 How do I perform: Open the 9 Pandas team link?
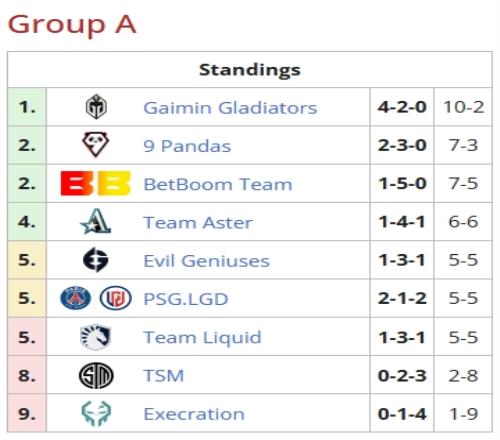click(187, 146)
